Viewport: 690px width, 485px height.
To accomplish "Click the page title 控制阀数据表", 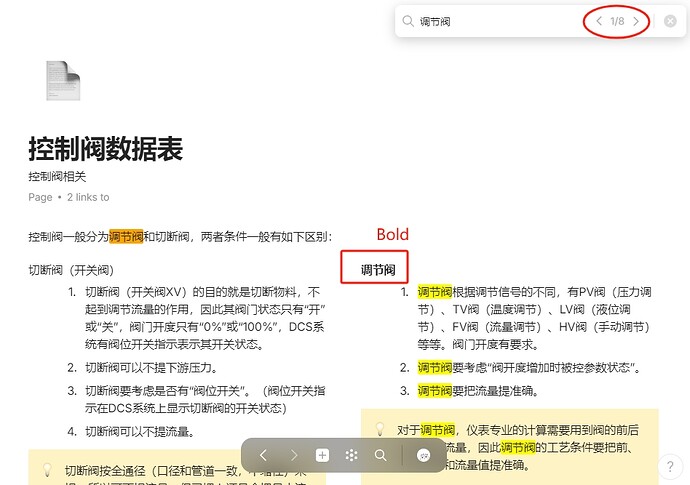I will coord(106,149).
